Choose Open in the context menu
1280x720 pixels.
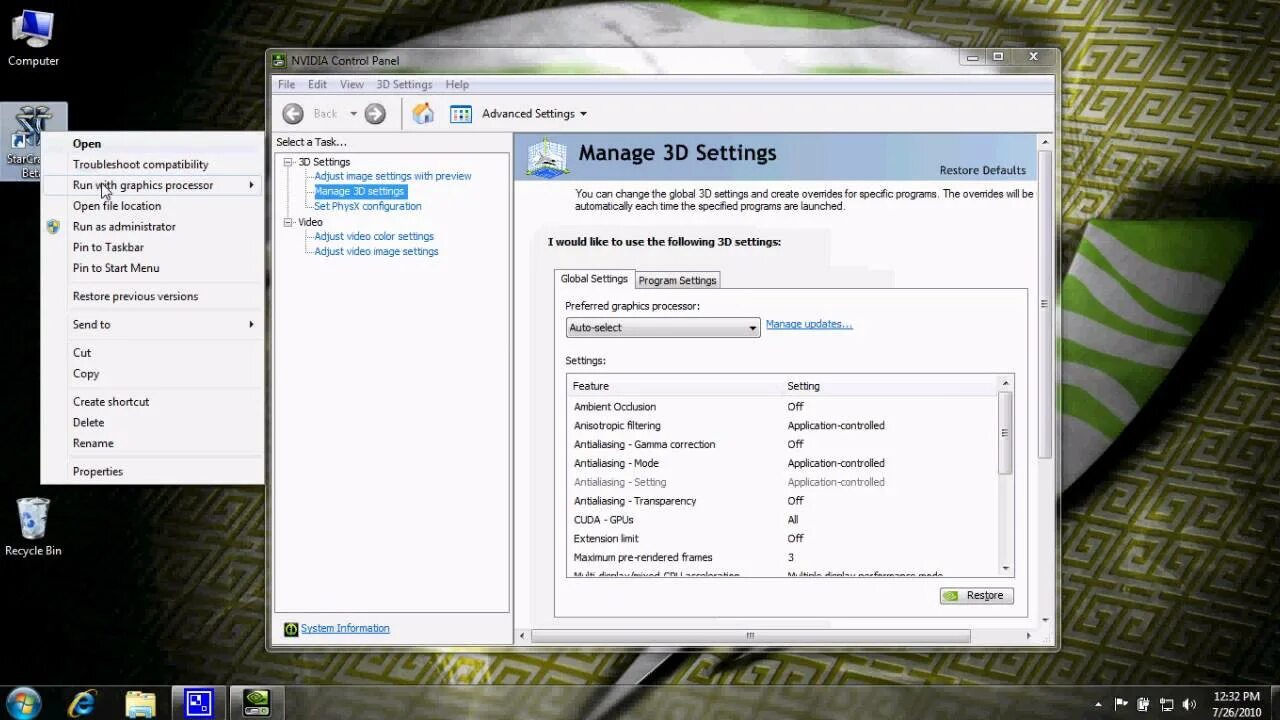(152, 144)
